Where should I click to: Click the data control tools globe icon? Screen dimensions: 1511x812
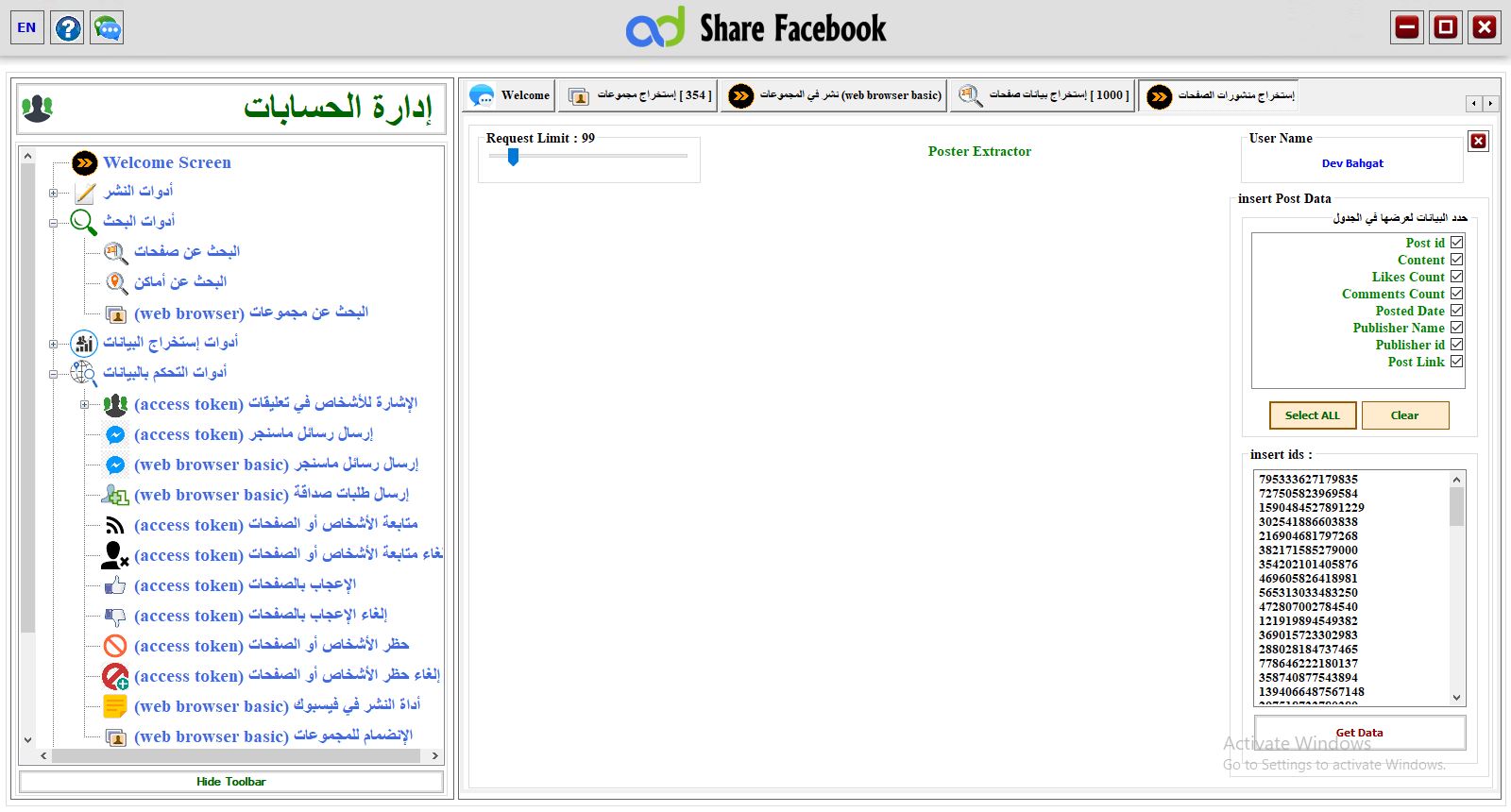(x=84, y=374)
